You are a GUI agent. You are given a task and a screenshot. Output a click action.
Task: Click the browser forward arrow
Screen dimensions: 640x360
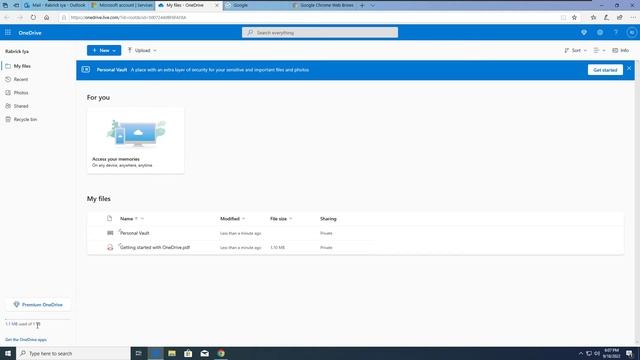[x=20, y=18]
